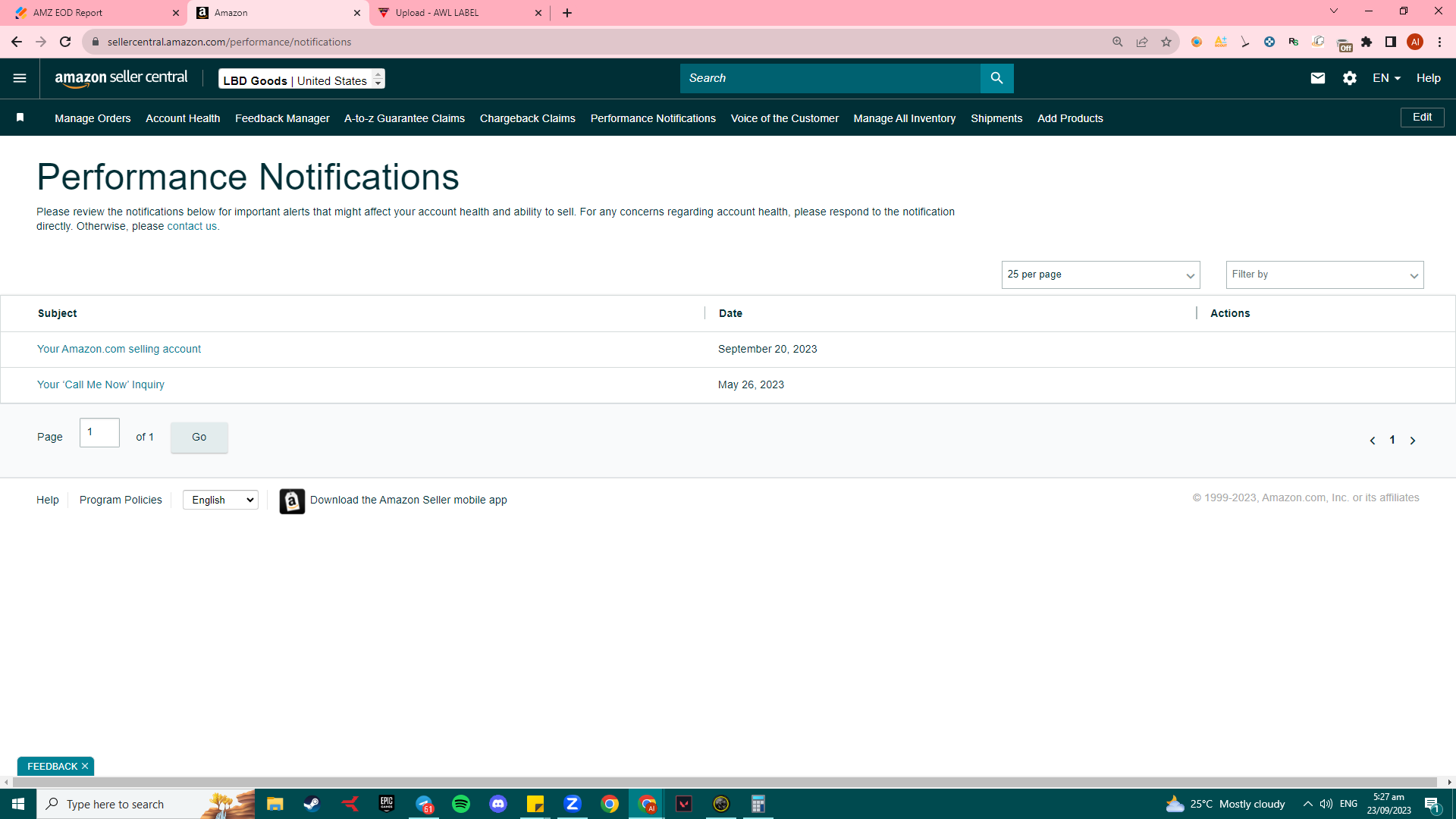Viewport: 1456px width, 819px height.
Task: Click the Windows Start button
Action: [18, 804]
